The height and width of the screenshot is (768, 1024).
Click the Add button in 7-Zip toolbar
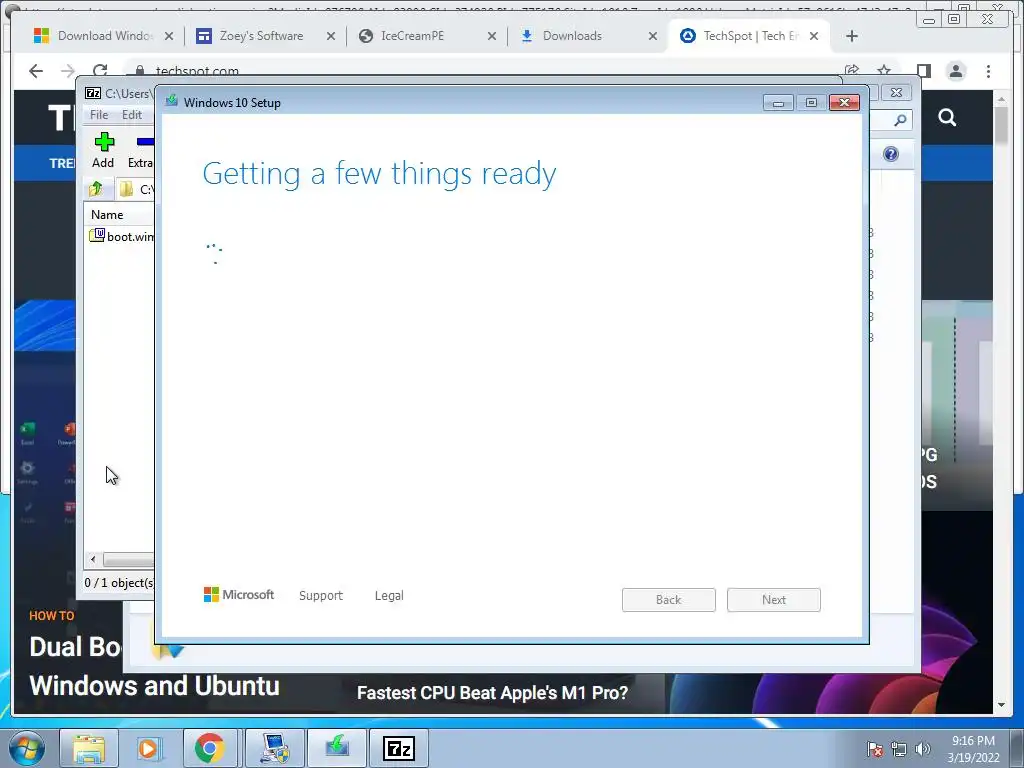(x=103, y=150)
